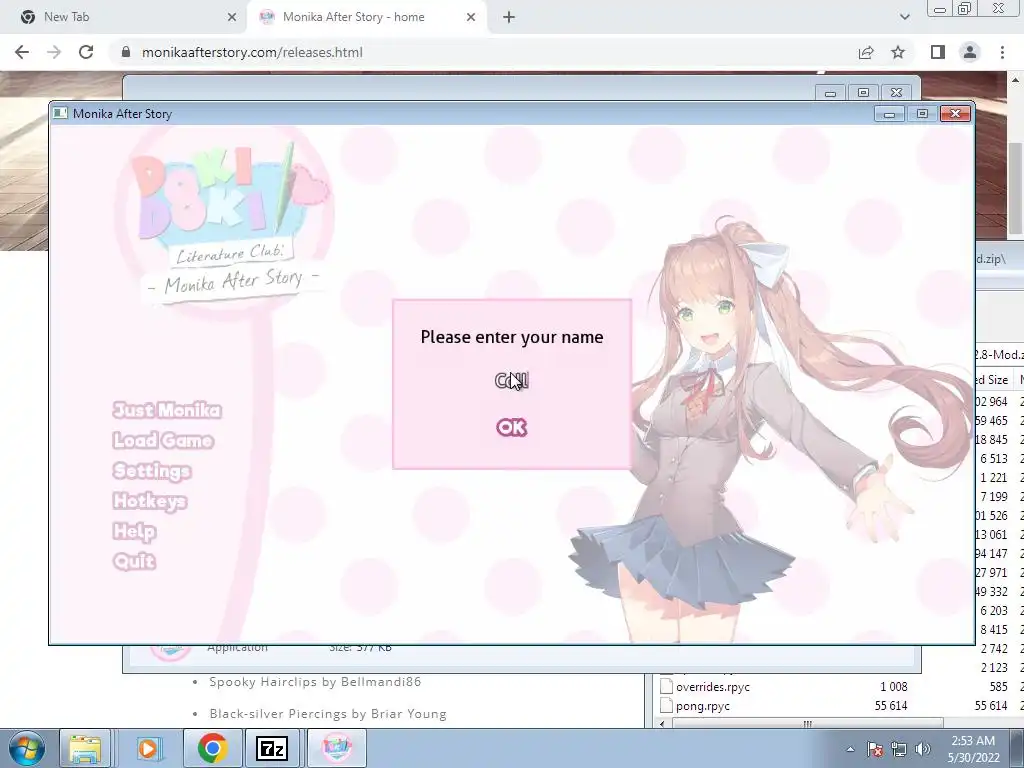1024x768 pixels.
Task: Maximize the Monika After Story game window
Action: (x=922, y=114)
